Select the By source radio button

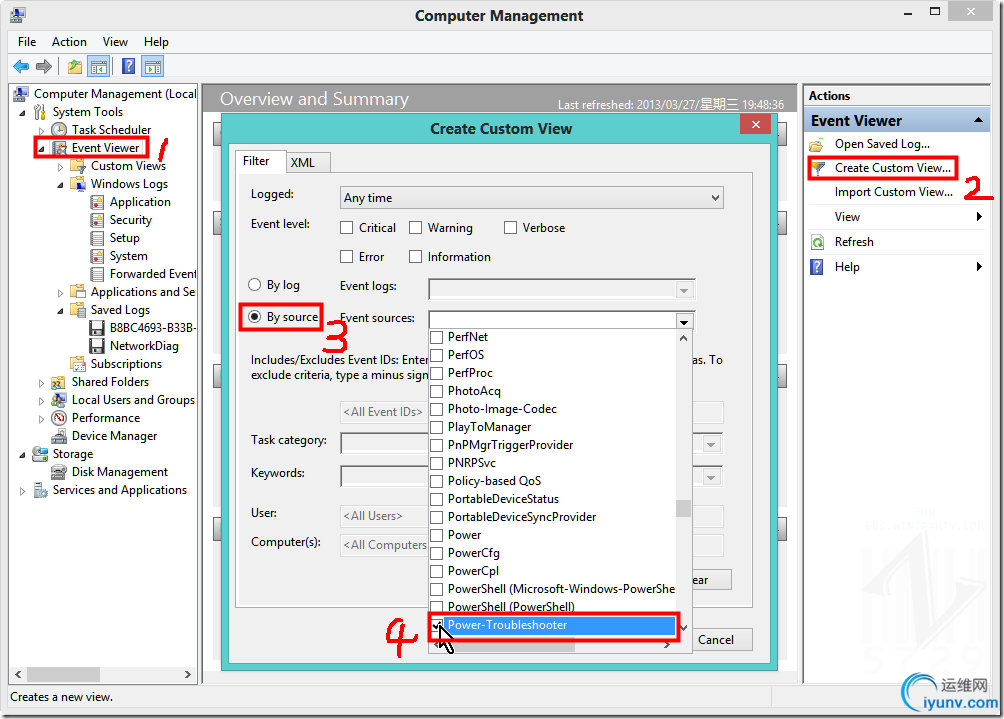tap(254, 317)
